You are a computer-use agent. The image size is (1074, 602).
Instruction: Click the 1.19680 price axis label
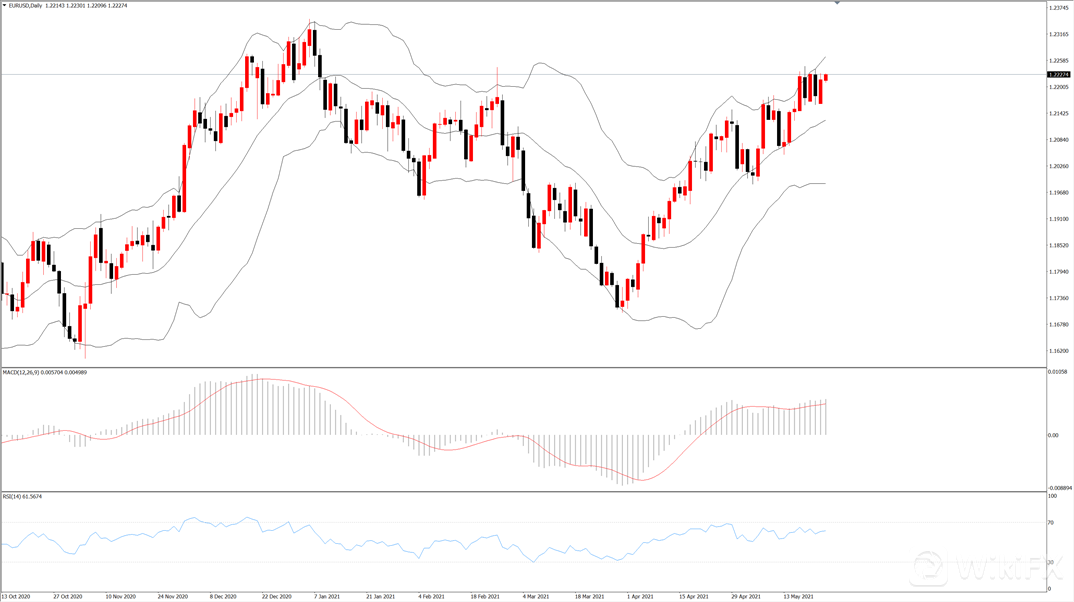tap(1058, 193)
